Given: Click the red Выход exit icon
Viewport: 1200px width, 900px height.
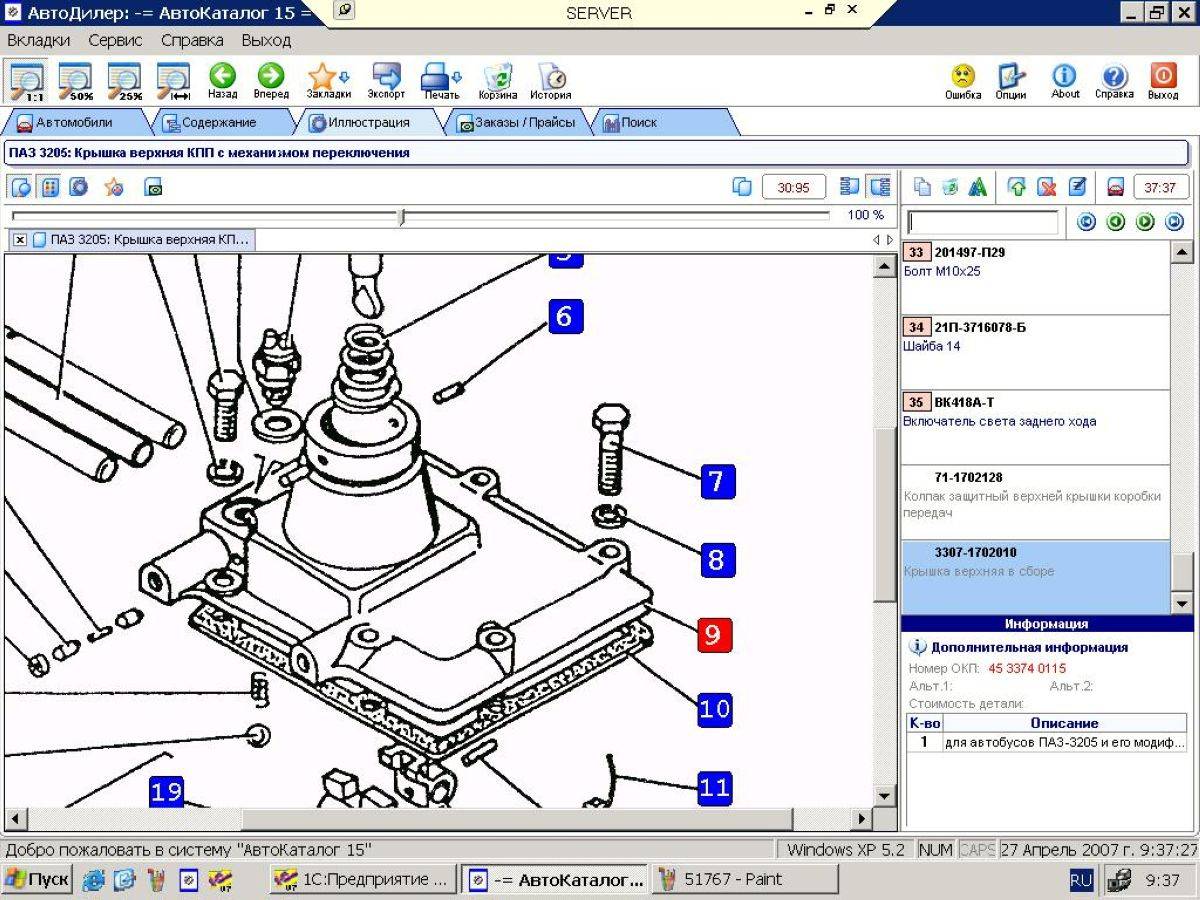Looking at the screenshot, I should pos(1163,81).
